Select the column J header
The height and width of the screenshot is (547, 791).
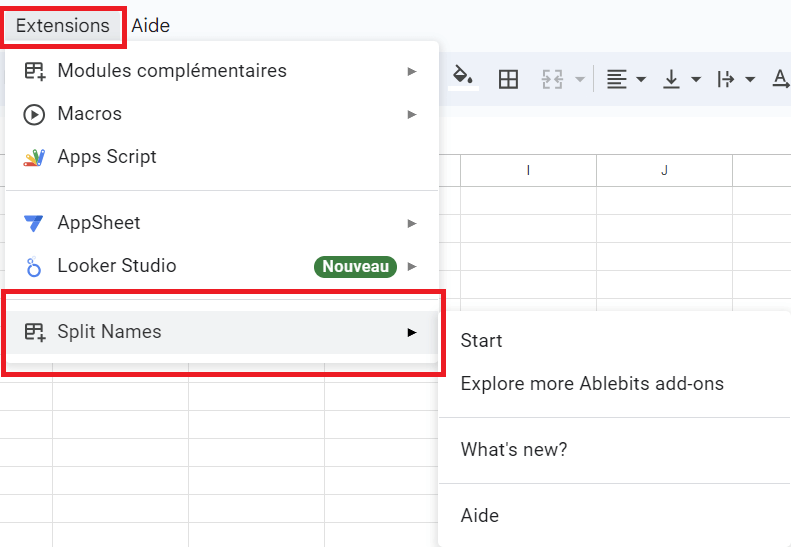click(664, 171)
